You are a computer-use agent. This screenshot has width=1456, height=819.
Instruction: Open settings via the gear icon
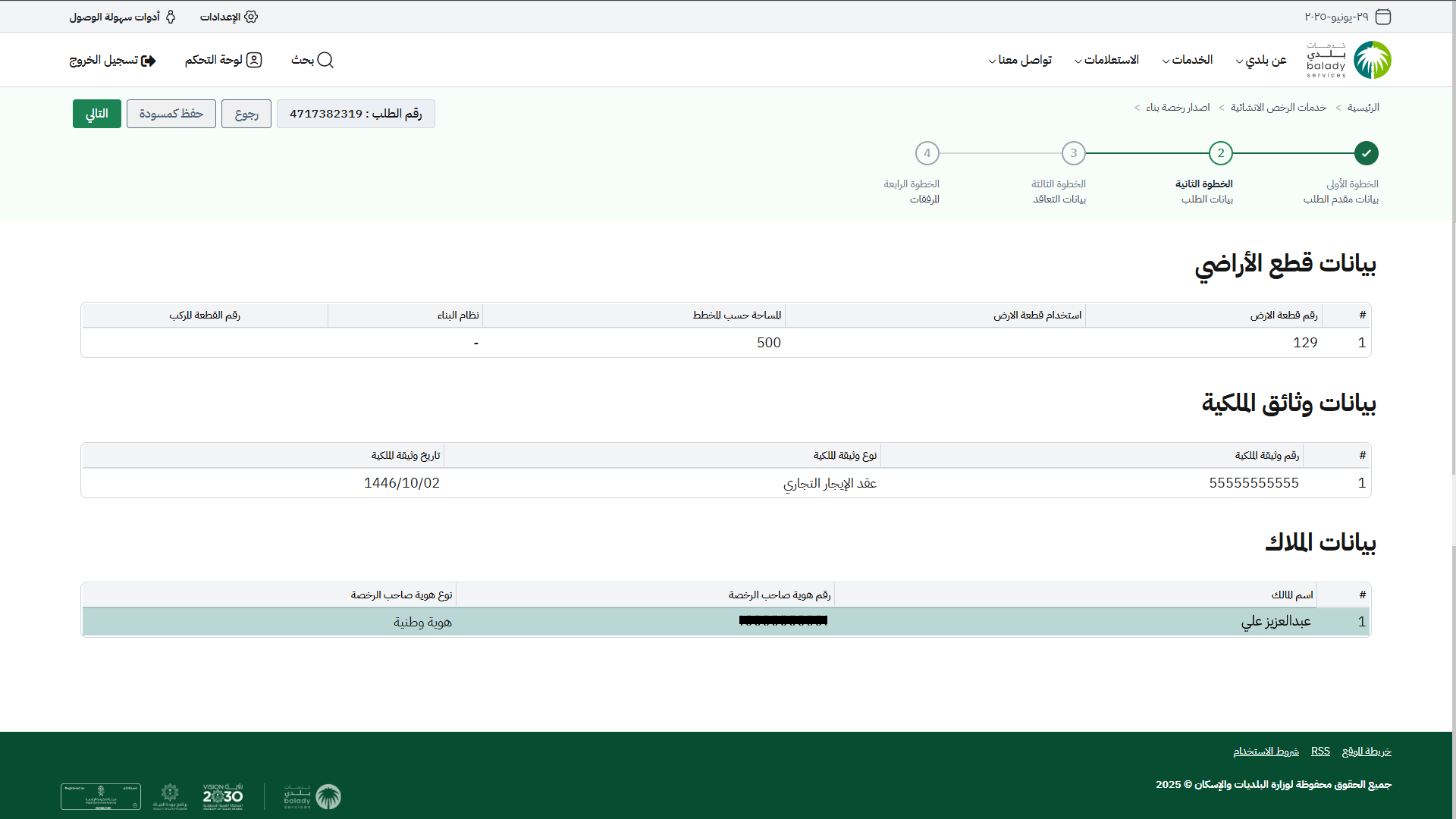(251, 17)
